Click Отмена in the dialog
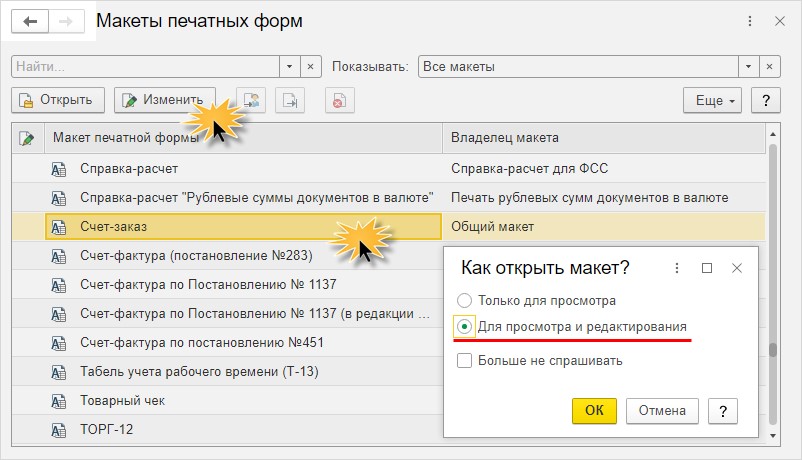Viewport: 802px width, 460px height. [x=662, y=411]
